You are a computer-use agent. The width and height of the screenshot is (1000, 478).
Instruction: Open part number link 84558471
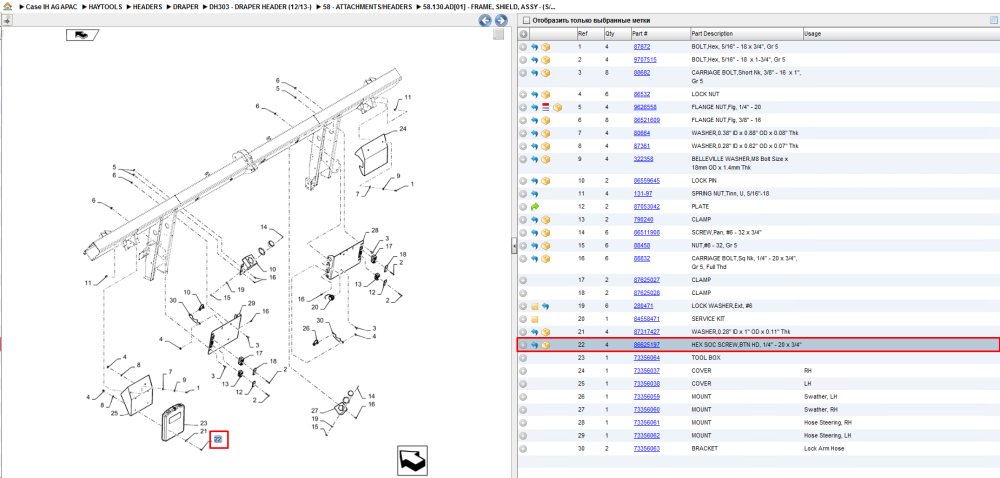coord(646,319)
